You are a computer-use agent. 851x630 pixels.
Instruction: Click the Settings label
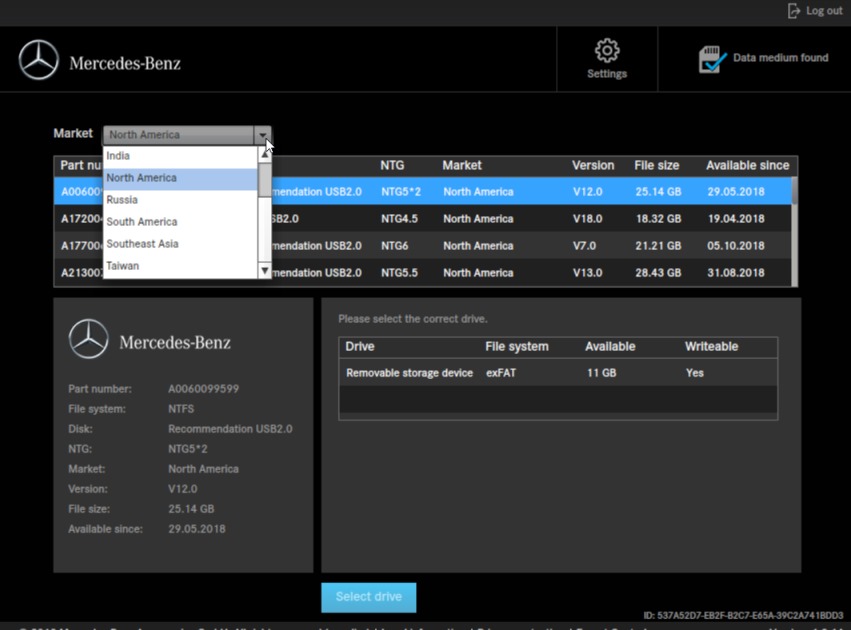pyautogui.click(x=607, y=74)
